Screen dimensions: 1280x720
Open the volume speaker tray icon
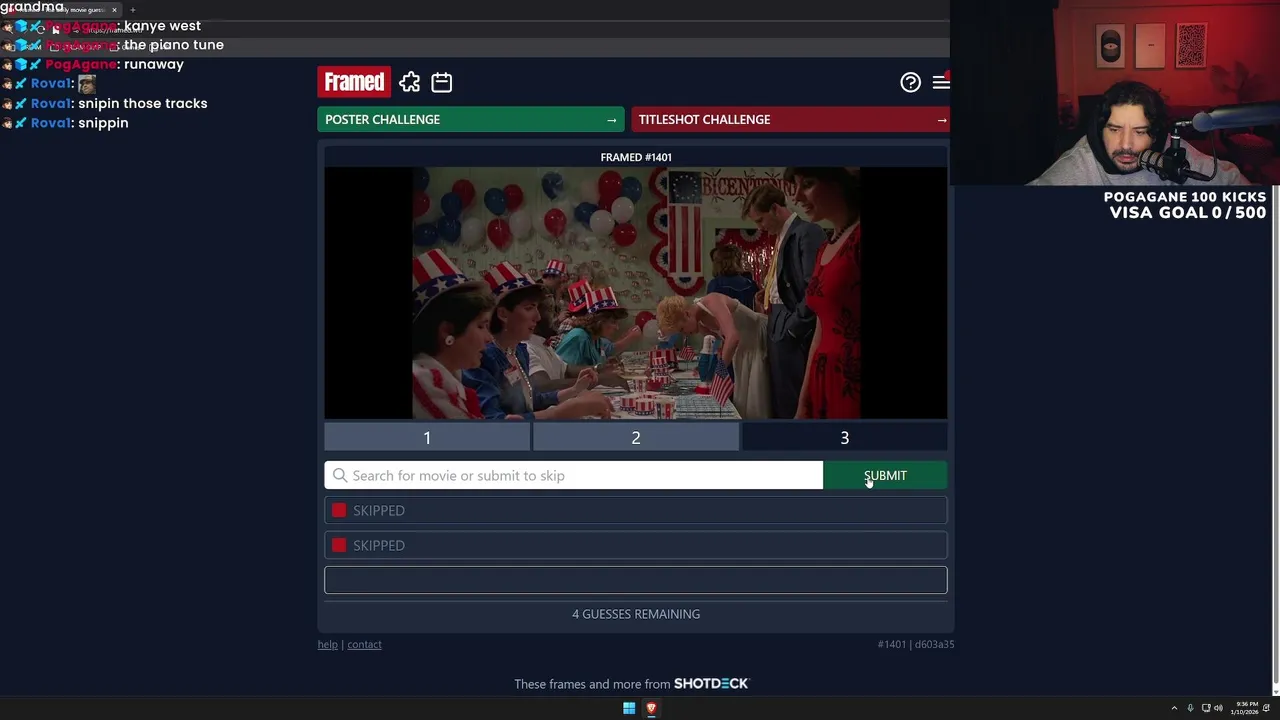(x=1218, y=708)
